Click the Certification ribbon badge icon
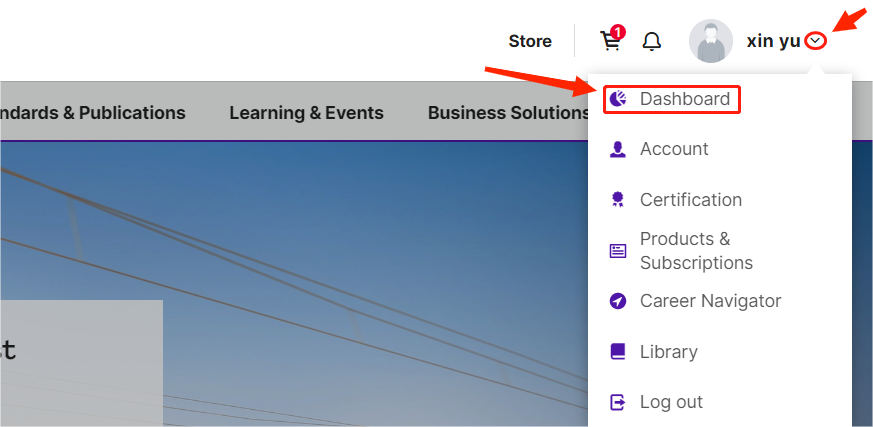873x427 pixels. (618, 200)
